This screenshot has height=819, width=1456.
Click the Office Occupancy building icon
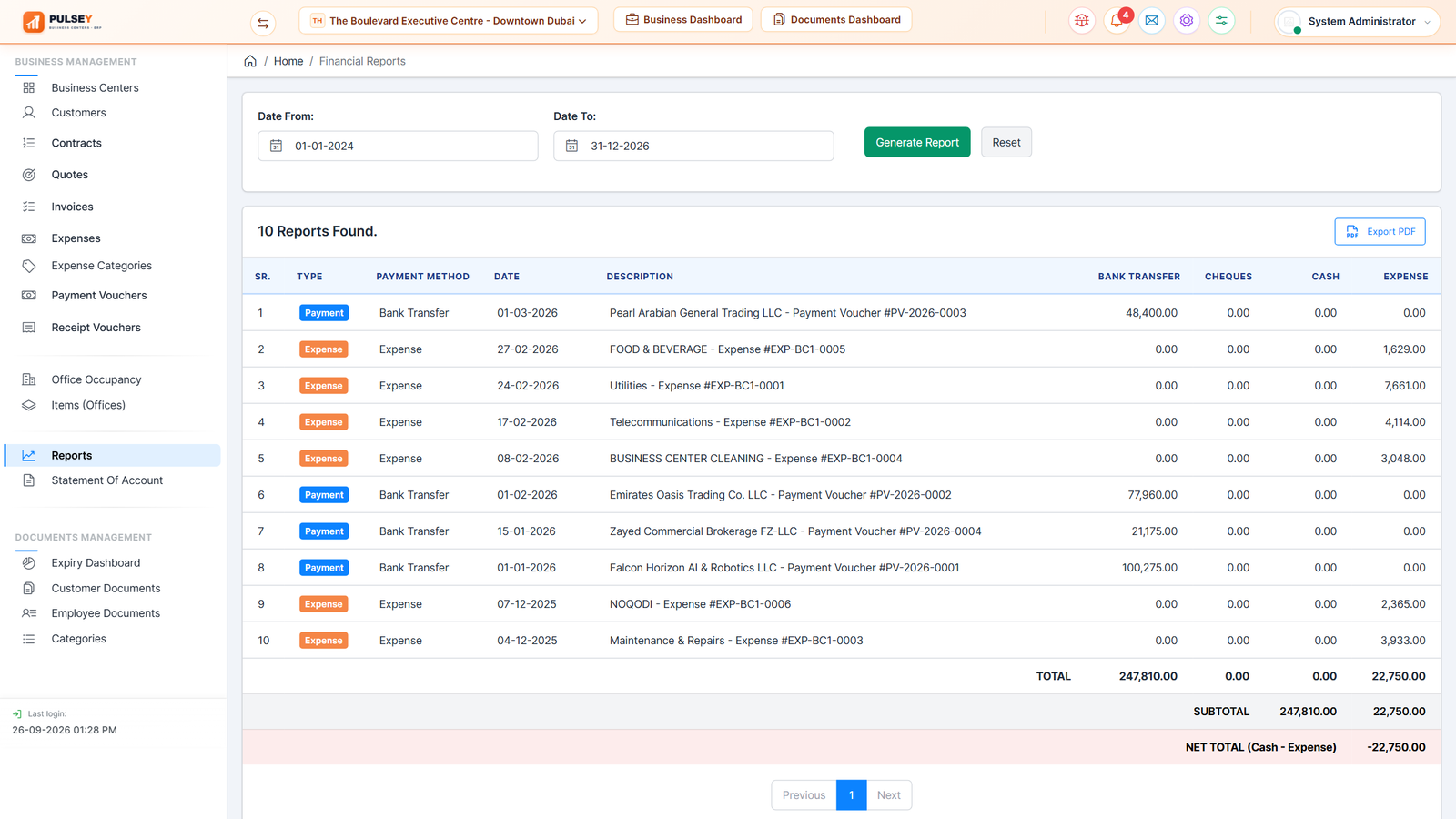pos(29,379)
